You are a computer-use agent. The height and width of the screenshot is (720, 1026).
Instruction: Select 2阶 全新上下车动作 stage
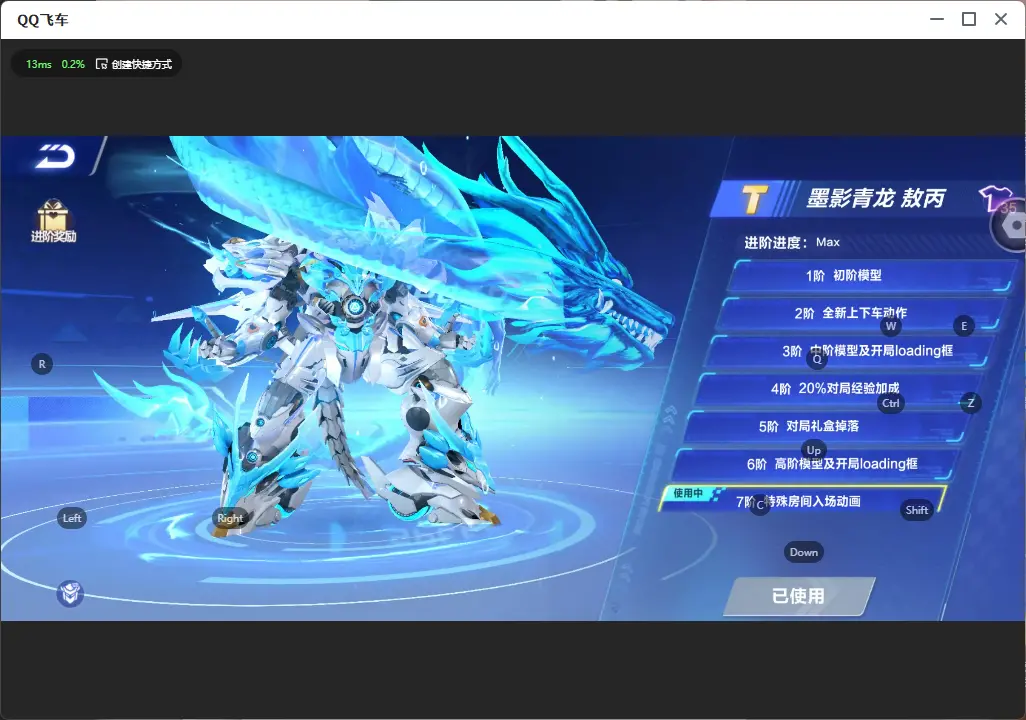[x=859, y=314]
